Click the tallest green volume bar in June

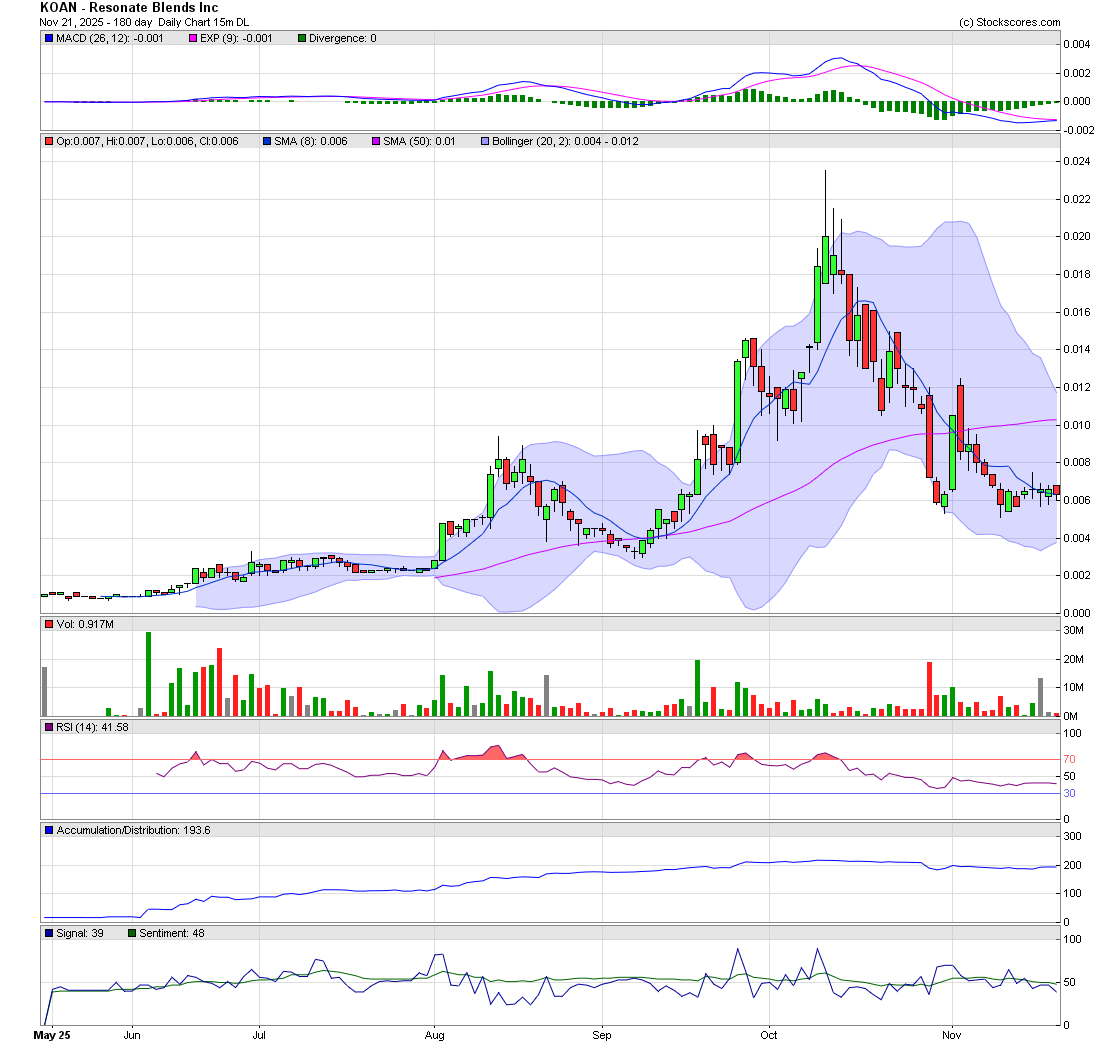pos(149,674)
